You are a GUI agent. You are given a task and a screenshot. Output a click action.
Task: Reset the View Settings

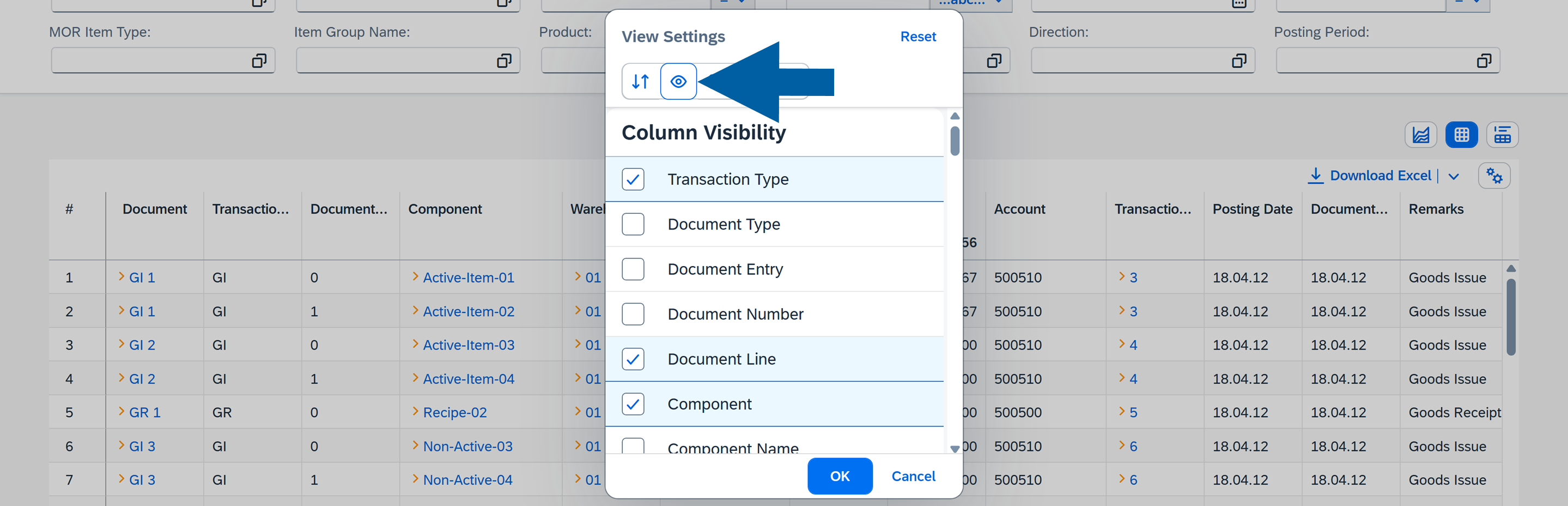click(918, 37)
